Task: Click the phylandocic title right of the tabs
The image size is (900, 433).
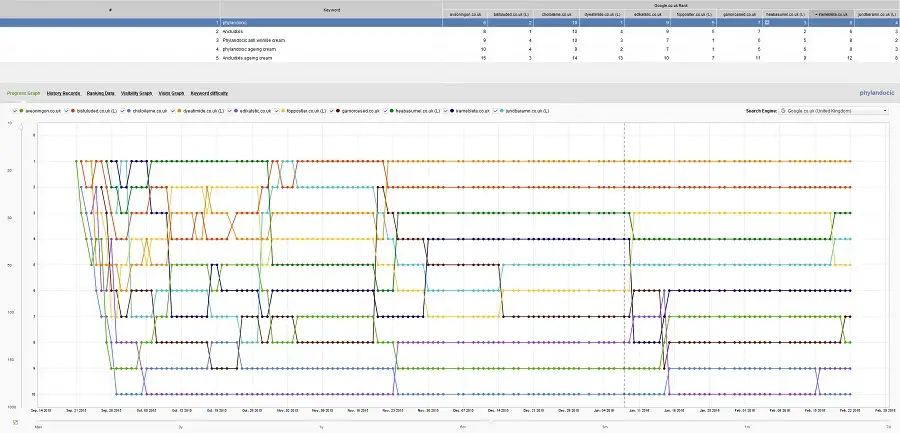Action: pos(876,92)
